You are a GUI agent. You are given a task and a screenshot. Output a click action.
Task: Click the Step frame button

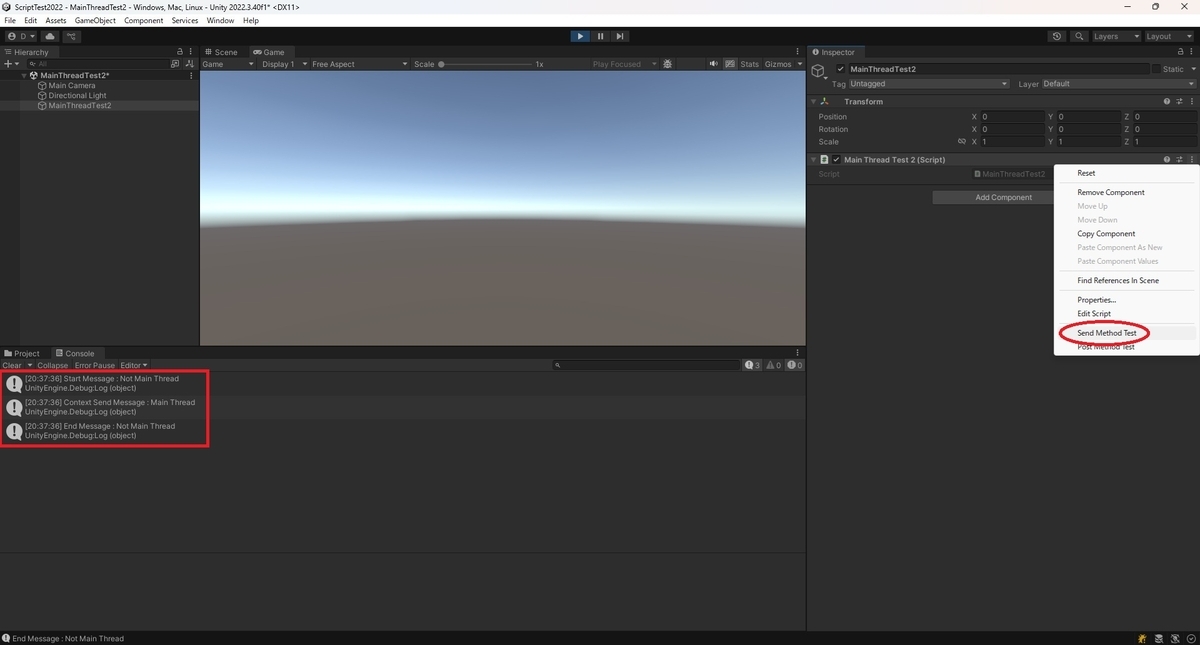pos(620,36)
